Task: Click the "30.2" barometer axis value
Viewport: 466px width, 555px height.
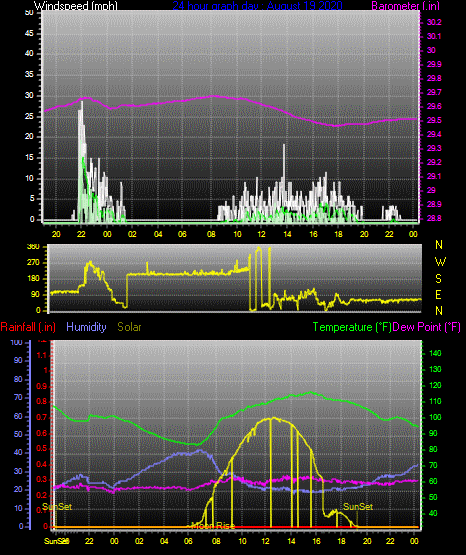Action: [434, 22]
